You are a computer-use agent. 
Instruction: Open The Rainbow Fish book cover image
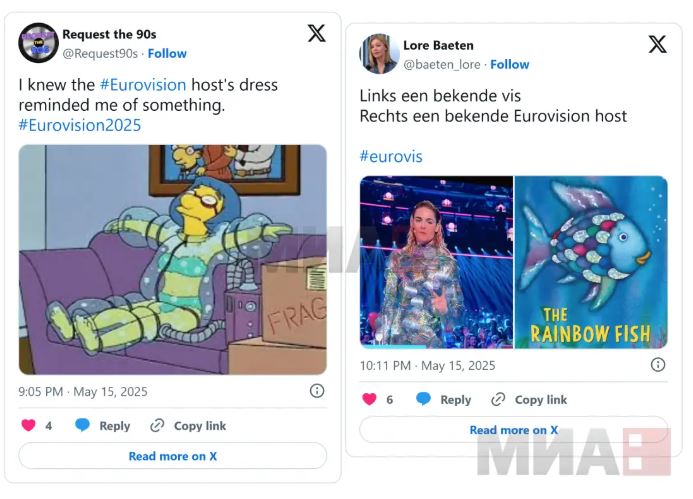(x=591, y=262)
